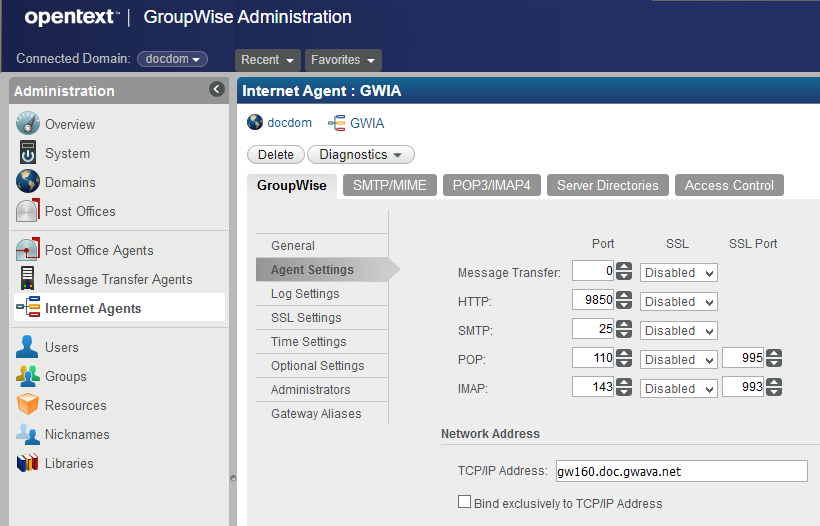Screen dimensions: 820x526
Task: Click the Resources box icon
Action: pyautogui.click(x=28, y=405)
